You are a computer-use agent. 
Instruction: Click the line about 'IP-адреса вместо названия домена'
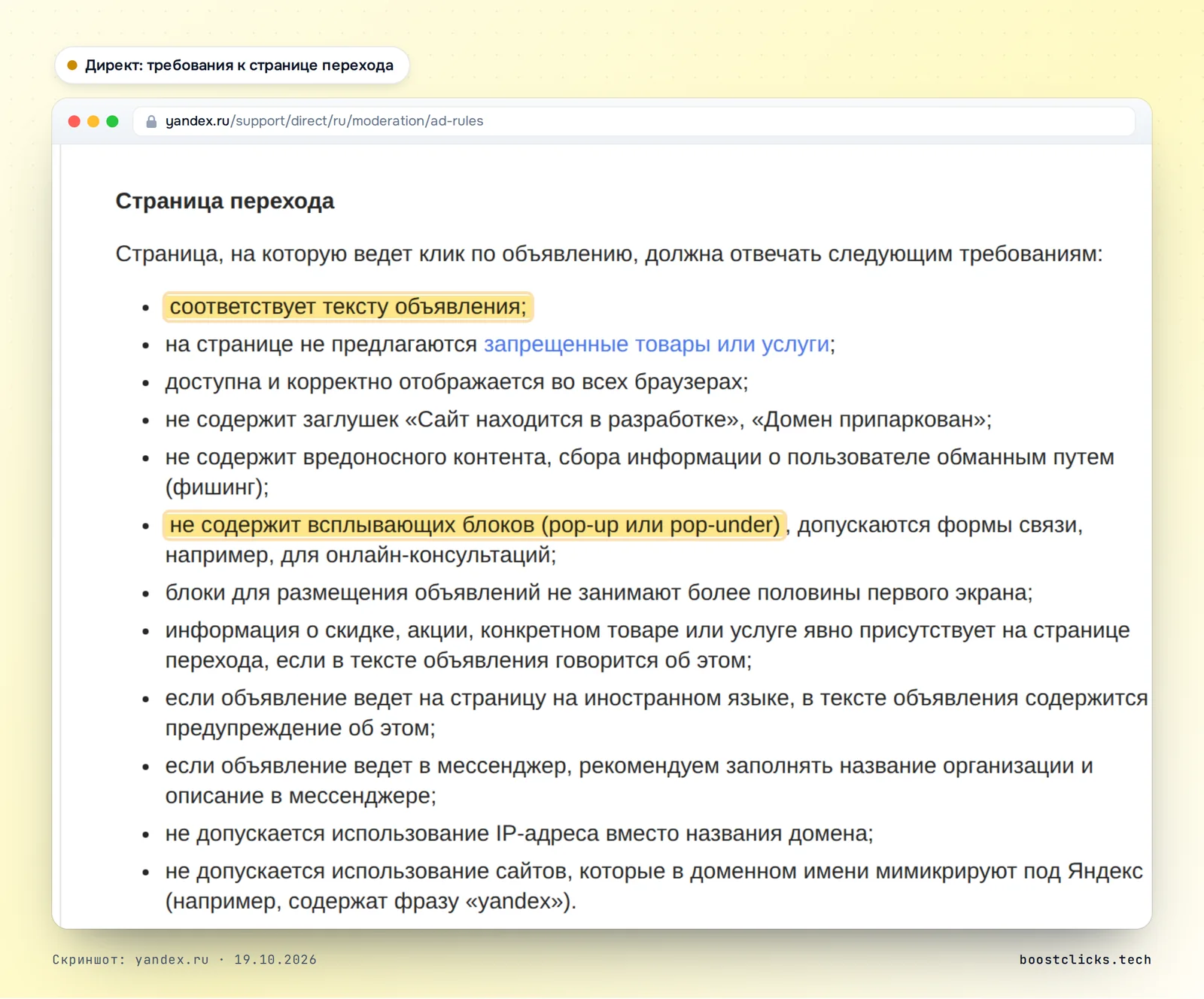(519, 834)
